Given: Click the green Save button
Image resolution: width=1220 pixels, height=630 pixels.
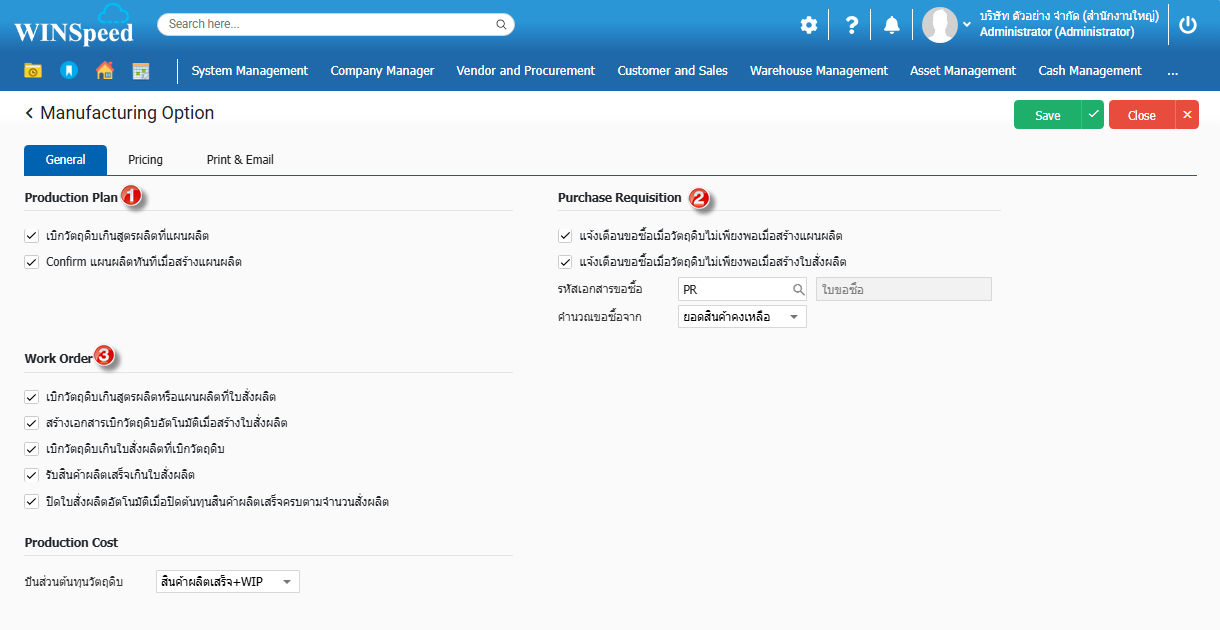Looking at the screenshot, I should pos(1047,116).
